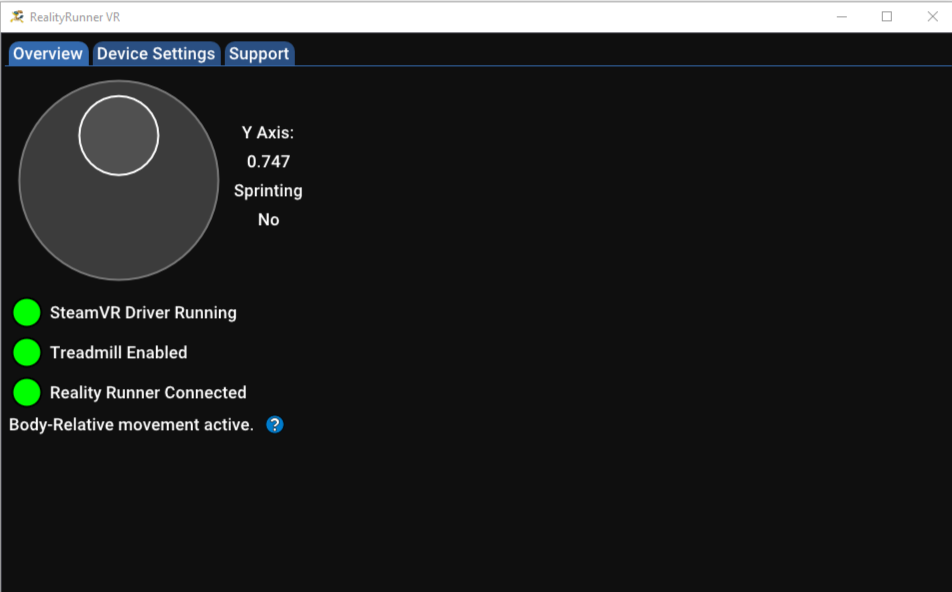This screenshot has height=592, width=952.
Task: Switch to the Overview tab
Action: point(48,53)
